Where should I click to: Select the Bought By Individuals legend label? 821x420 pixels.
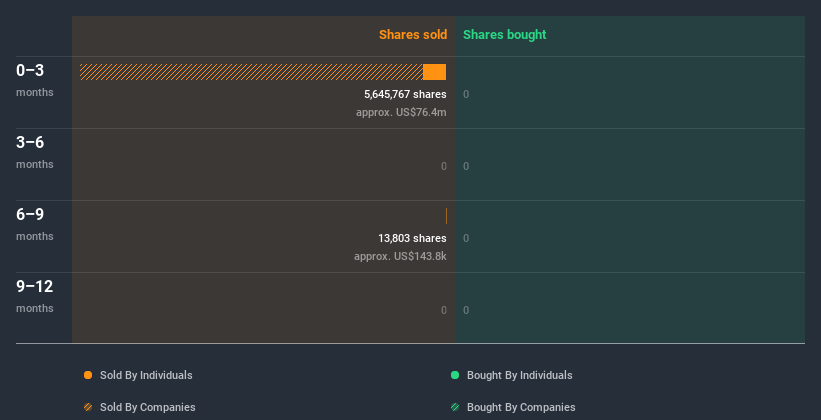point(519,375)
